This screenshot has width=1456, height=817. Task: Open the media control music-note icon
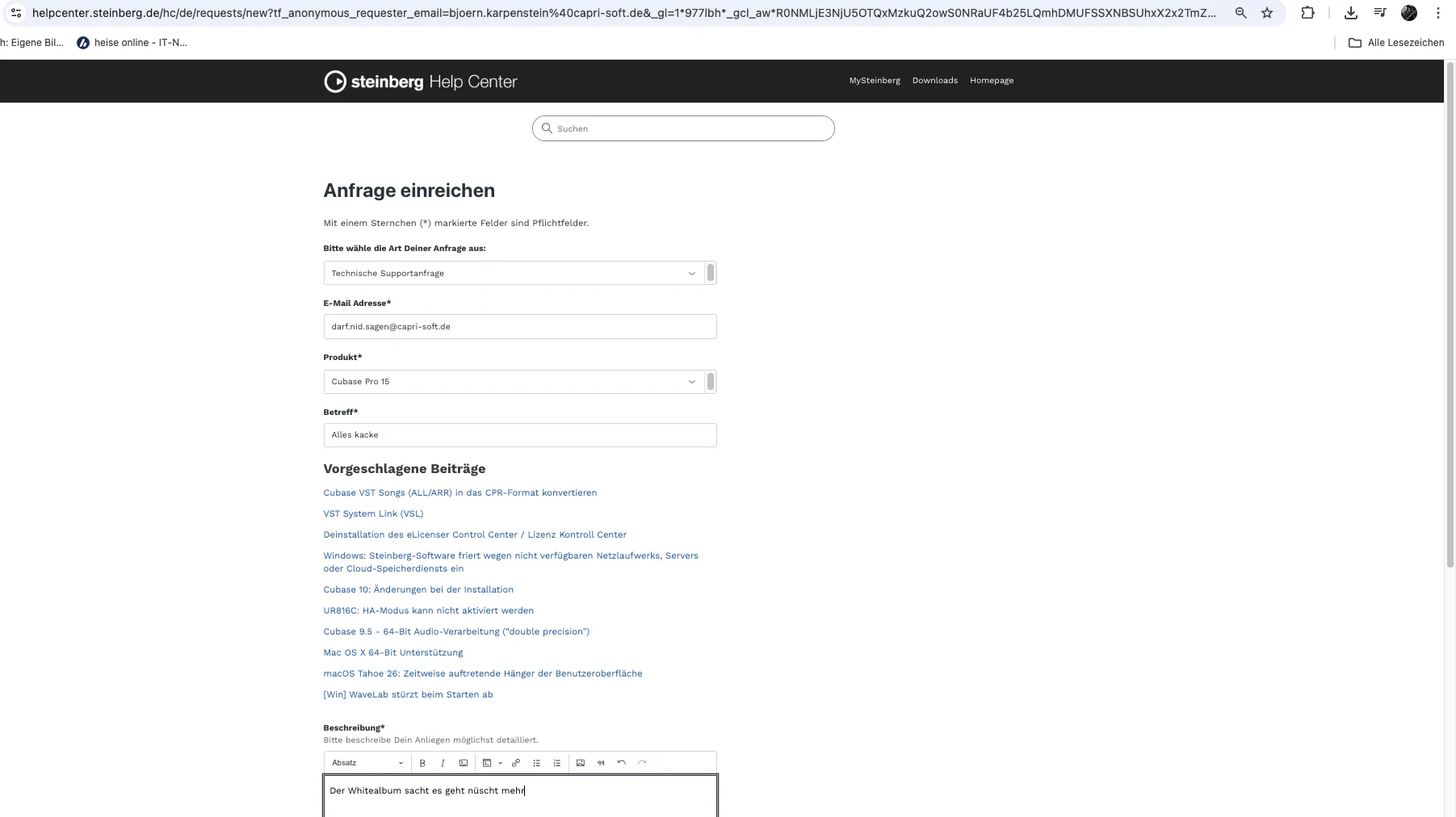pyautogui.click(x=1380, y=13)
